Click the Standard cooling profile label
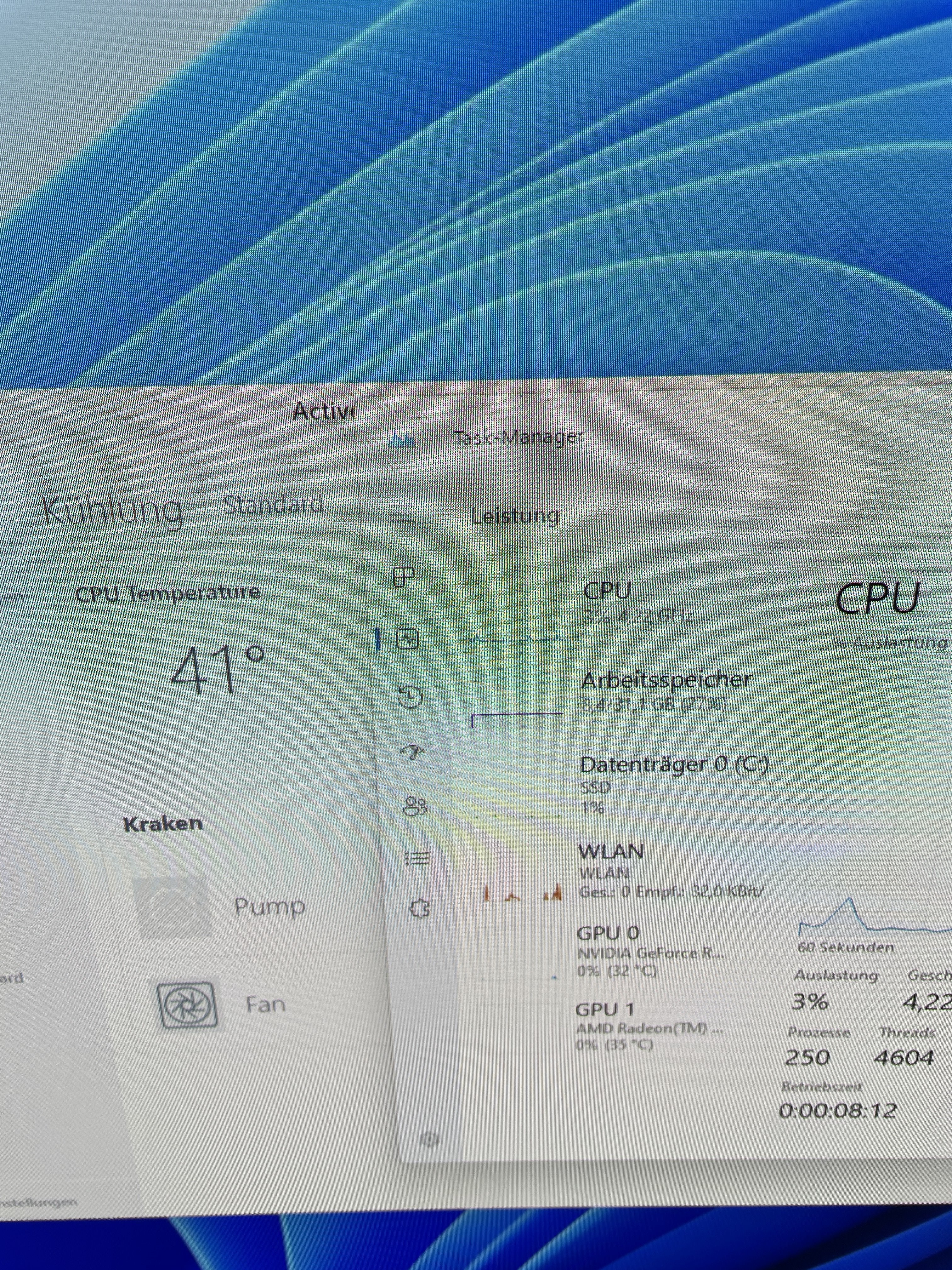The width and height of the screenshot is (952, 1270). tap(273, 504)
